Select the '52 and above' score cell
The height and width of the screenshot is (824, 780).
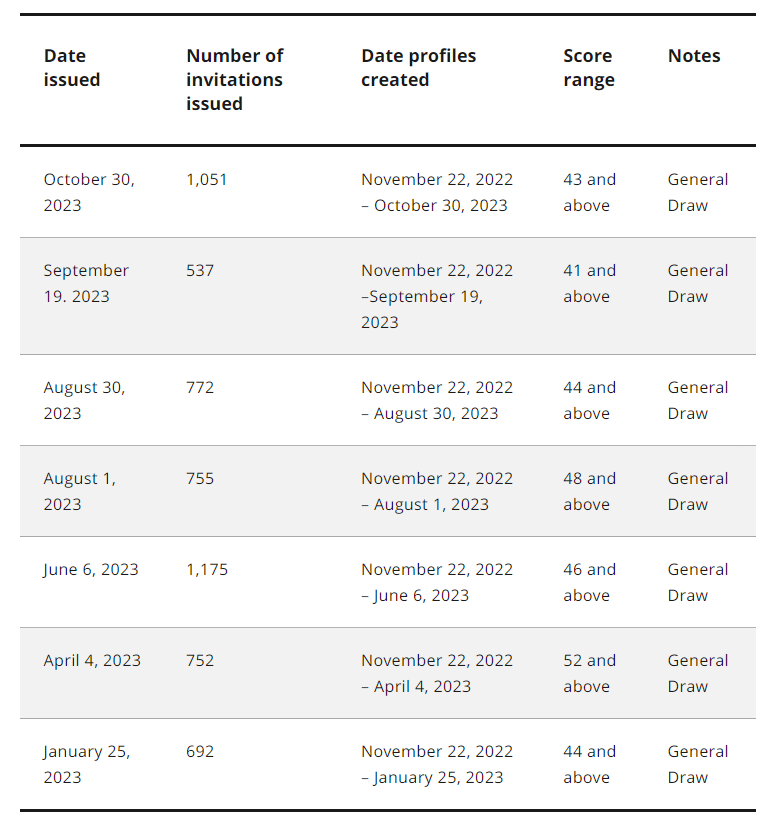tap(589, 673)
